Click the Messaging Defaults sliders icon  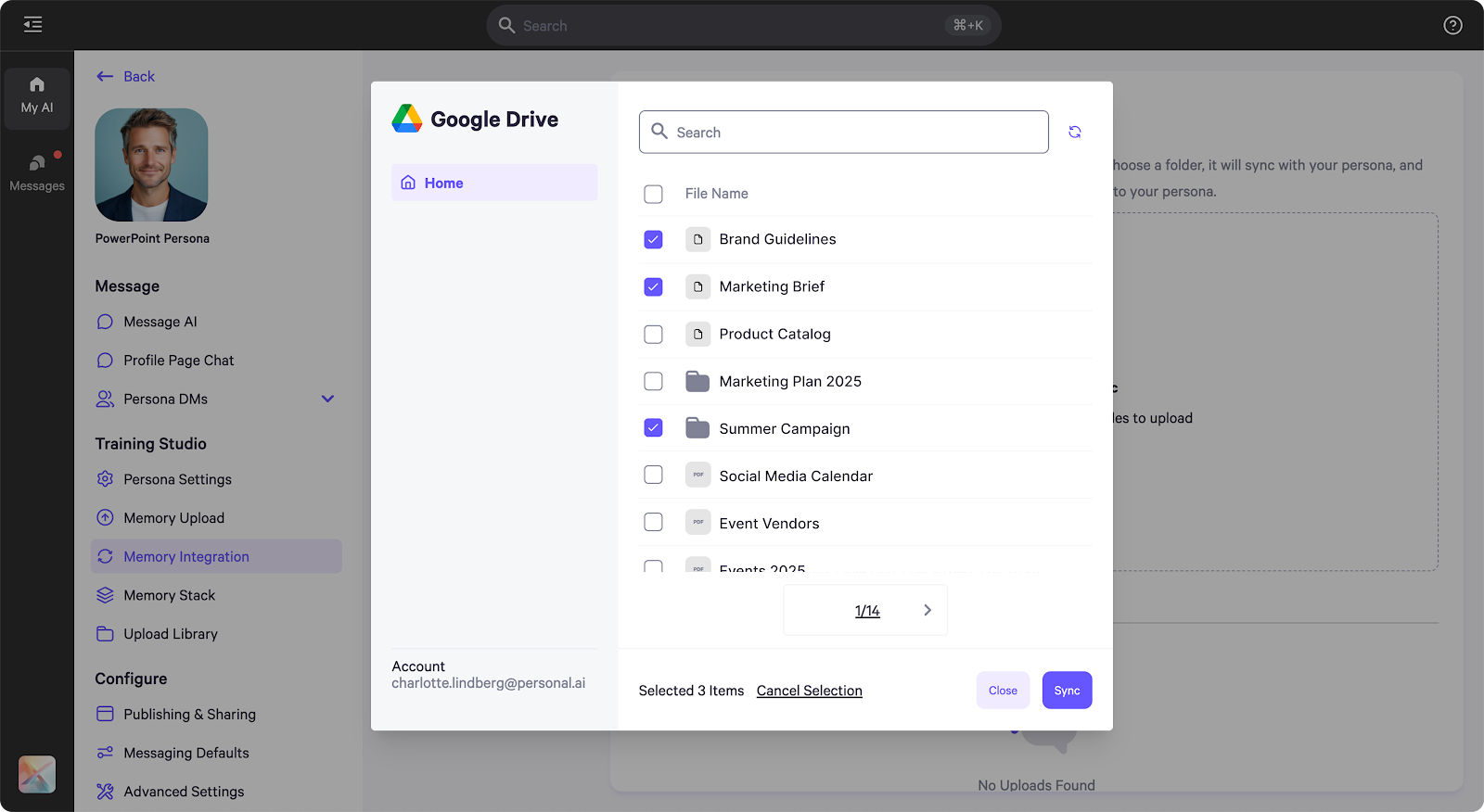(x=105, y=753)
